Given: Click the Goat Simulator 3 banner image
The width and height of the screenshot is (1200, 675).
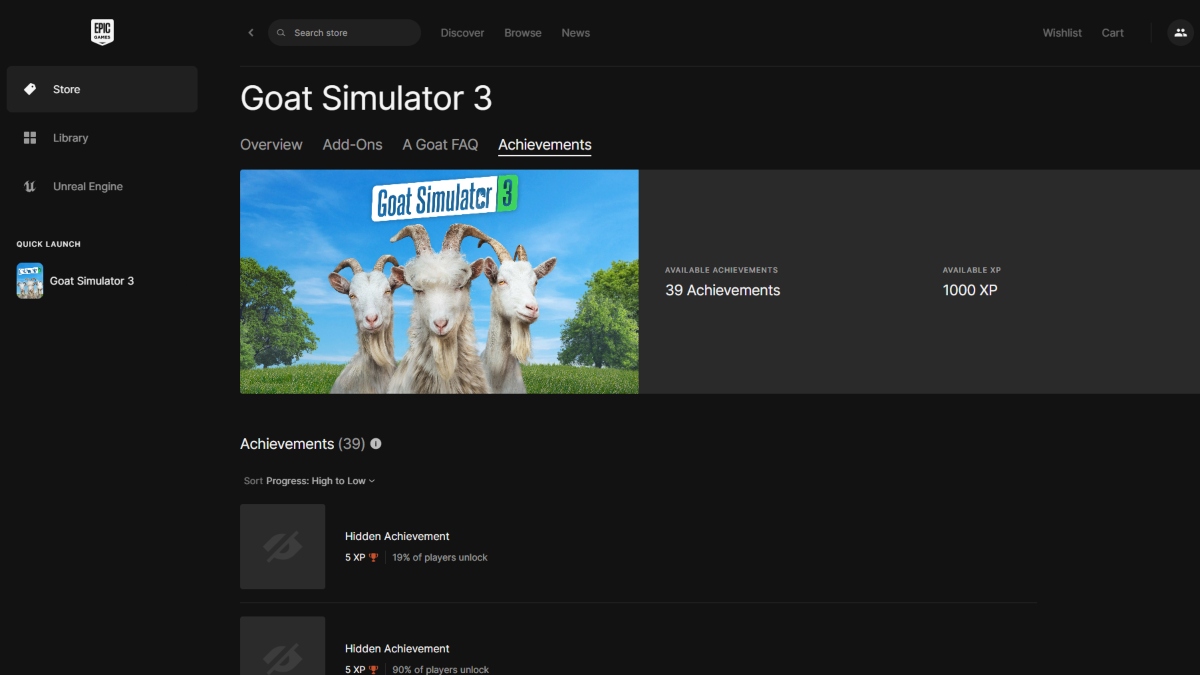Looking at the screenshot, I should 439,281.
